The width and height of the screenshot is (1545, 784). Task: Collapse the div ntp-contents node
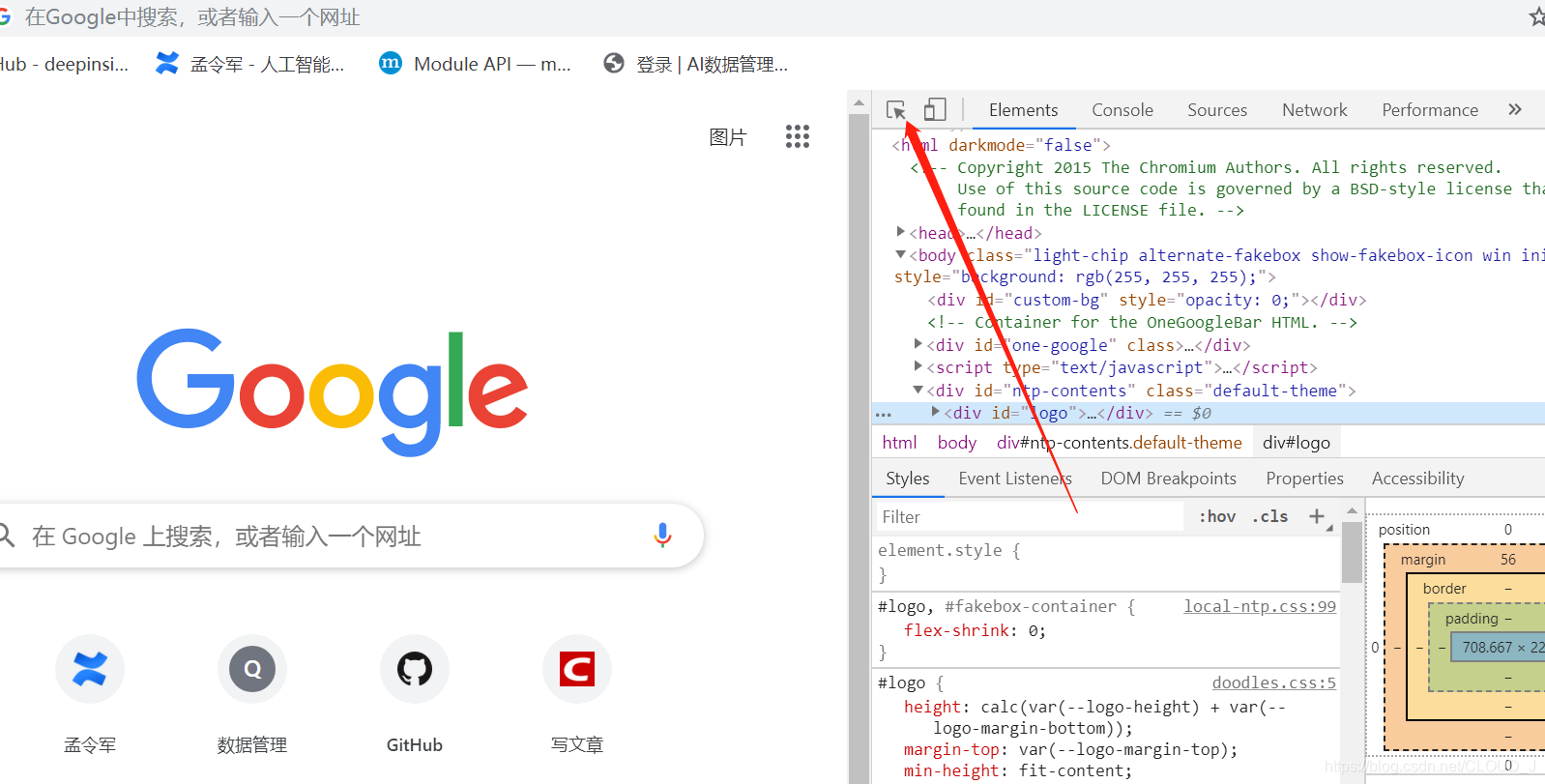click(918, 390)
